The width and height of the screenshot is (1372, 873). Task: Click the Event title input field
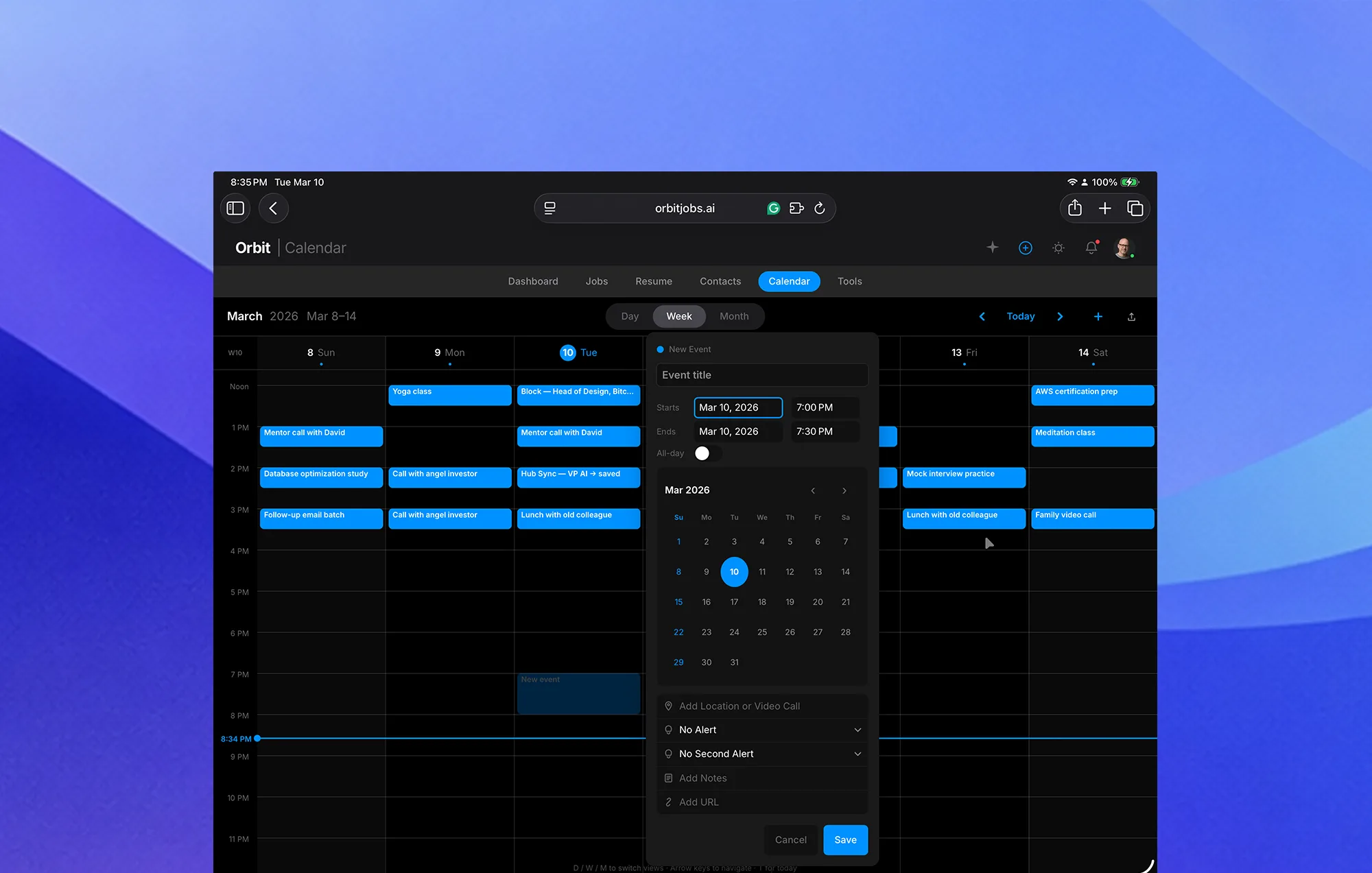[x=761, y=374]
